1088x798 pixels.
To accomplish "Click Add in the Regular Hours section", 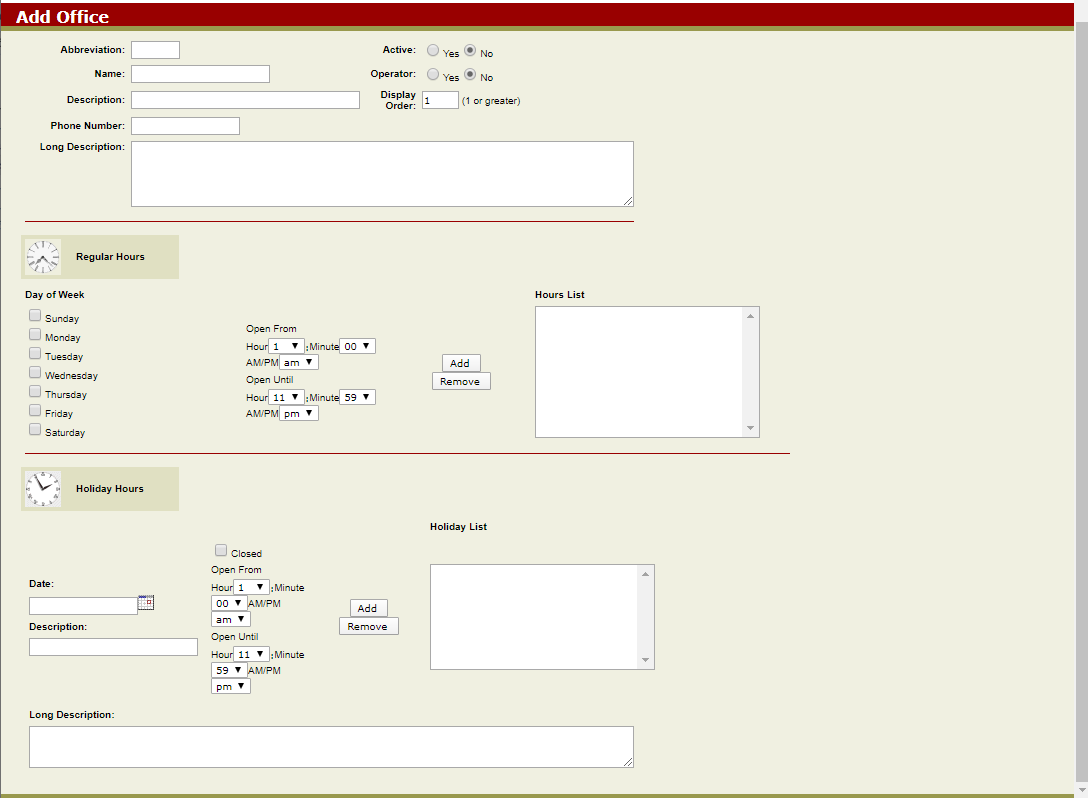I will coord(460,362).
